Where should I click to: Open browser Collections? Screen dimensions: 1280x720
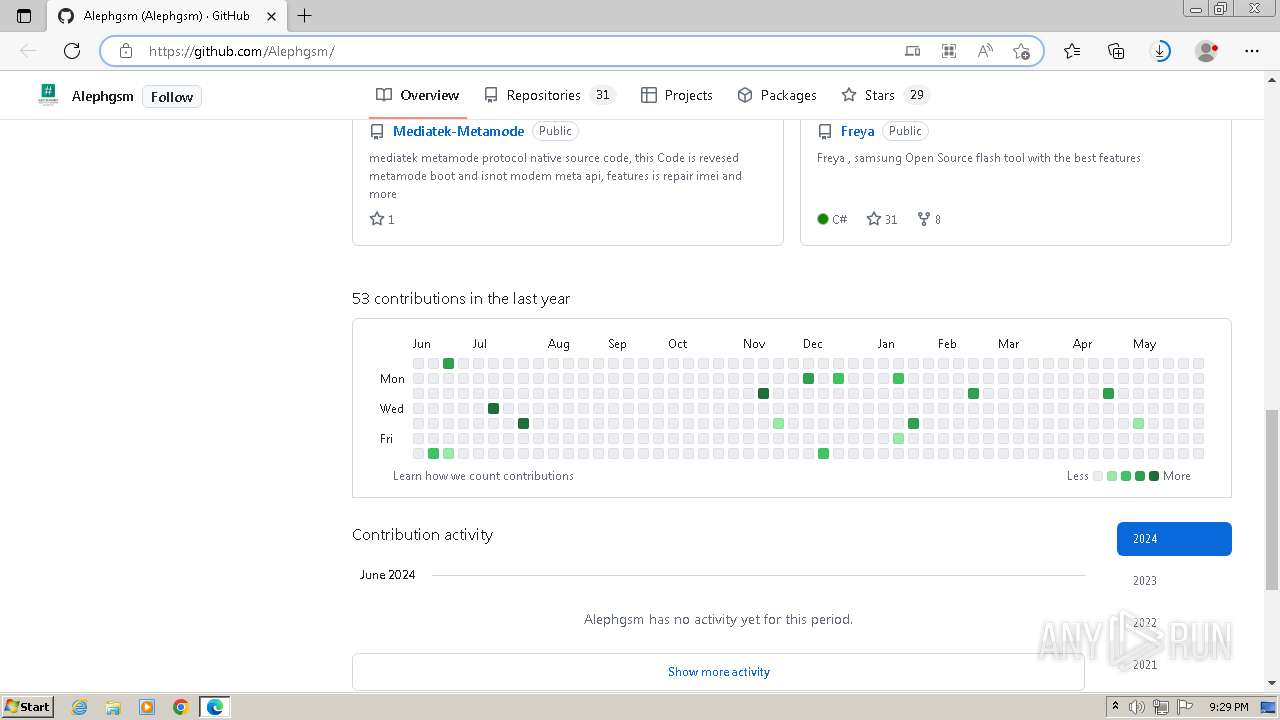[1116, 51]
